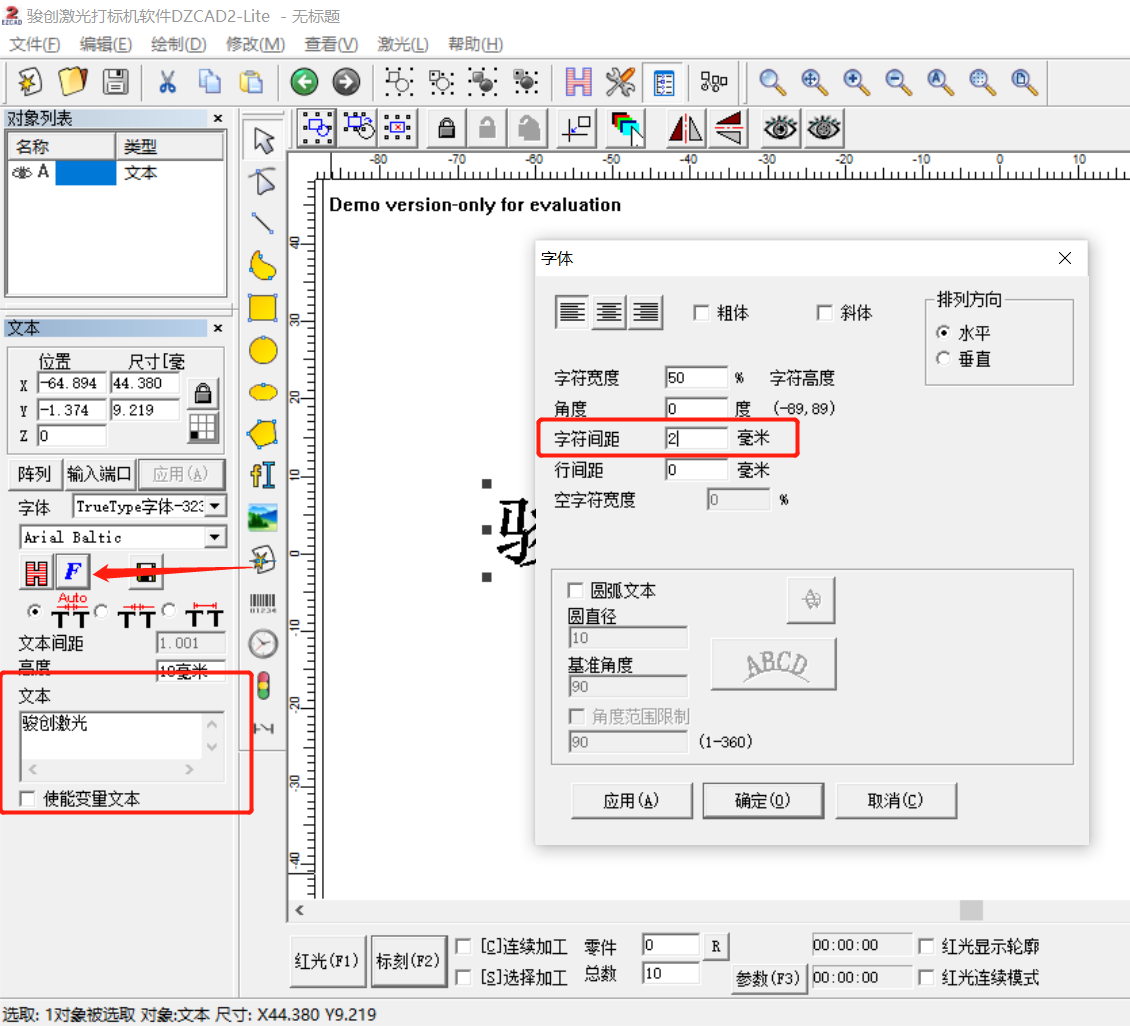Zoom out with minus magnifier

pos(899,81)
